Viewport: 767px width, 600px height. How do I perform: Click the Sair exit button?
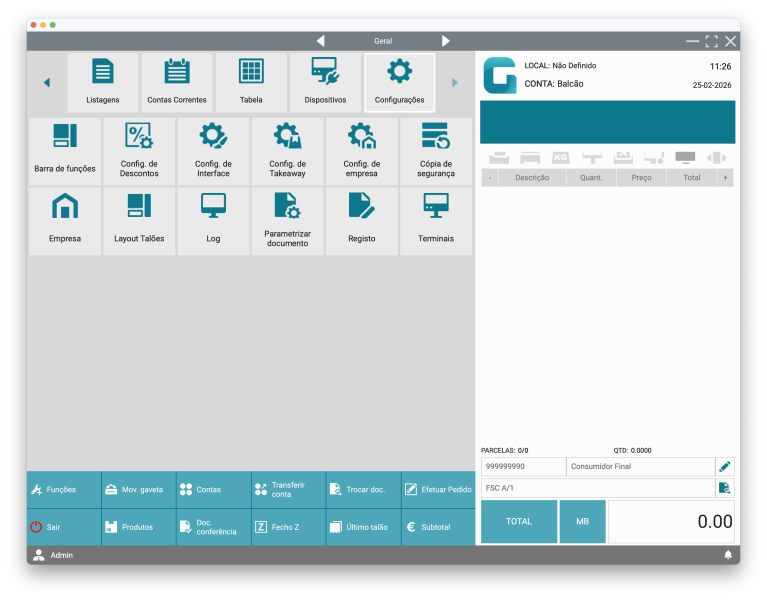(x=64, y=527)
